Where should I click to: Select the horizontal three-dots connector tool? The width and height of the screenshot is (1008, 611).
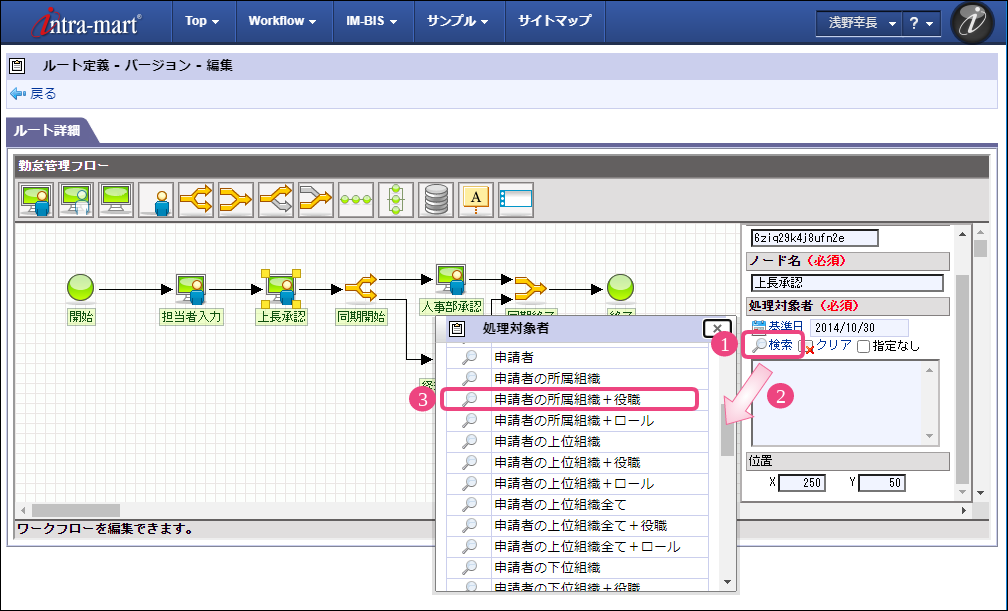click(x=356, y=200)
